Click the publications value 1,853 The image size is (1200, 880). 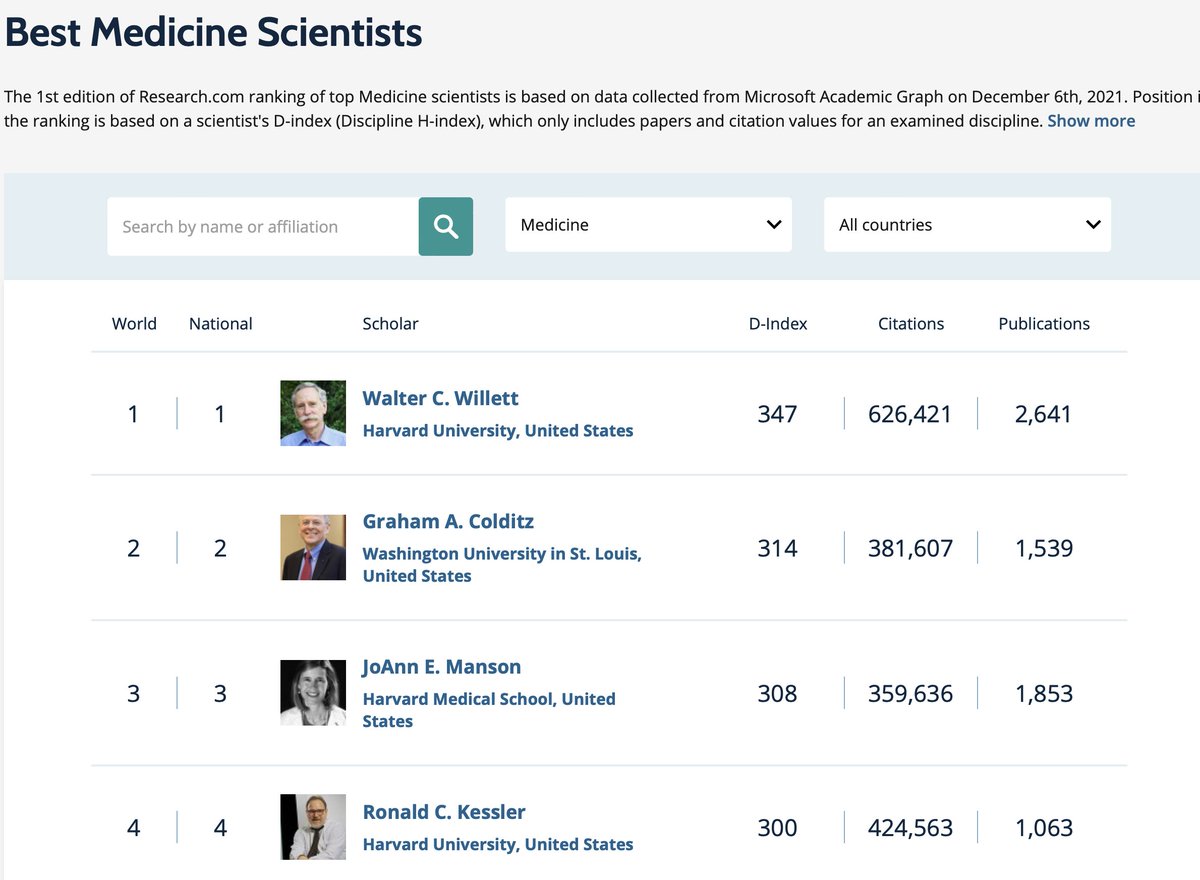pyautogui.click(x=1044, y=694)
